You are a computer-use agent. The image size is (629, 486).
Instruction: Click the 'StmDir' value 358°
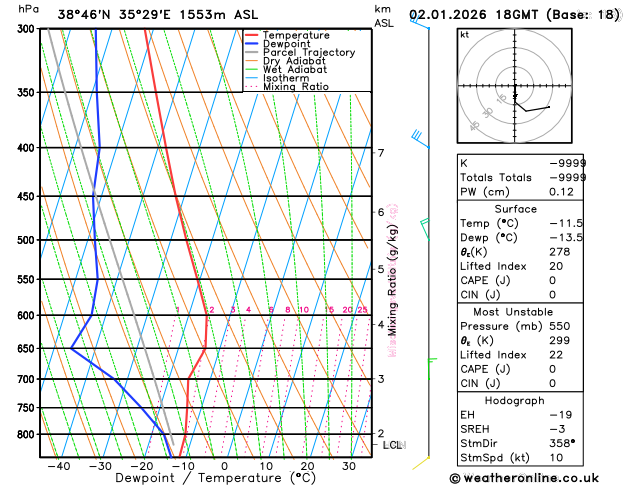562,443
